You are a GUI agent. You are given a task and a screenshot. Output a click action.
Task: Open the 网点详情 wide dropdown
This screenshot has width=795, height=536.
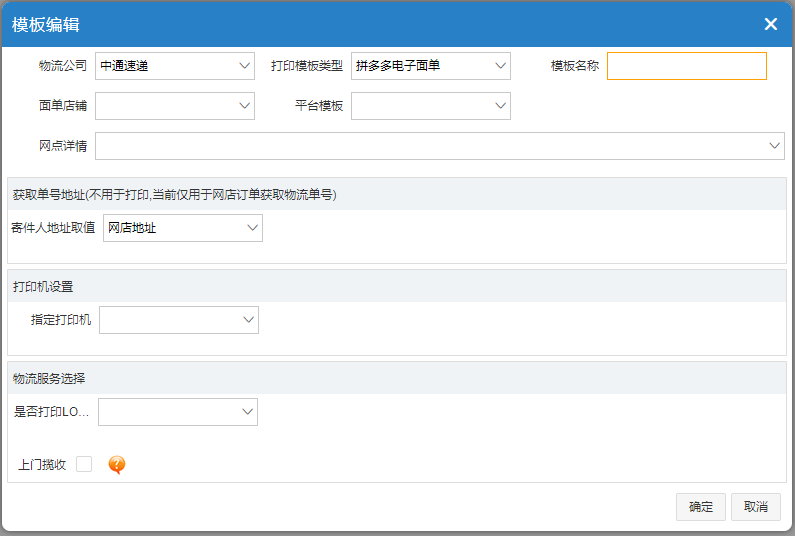(x=440, y=146)
